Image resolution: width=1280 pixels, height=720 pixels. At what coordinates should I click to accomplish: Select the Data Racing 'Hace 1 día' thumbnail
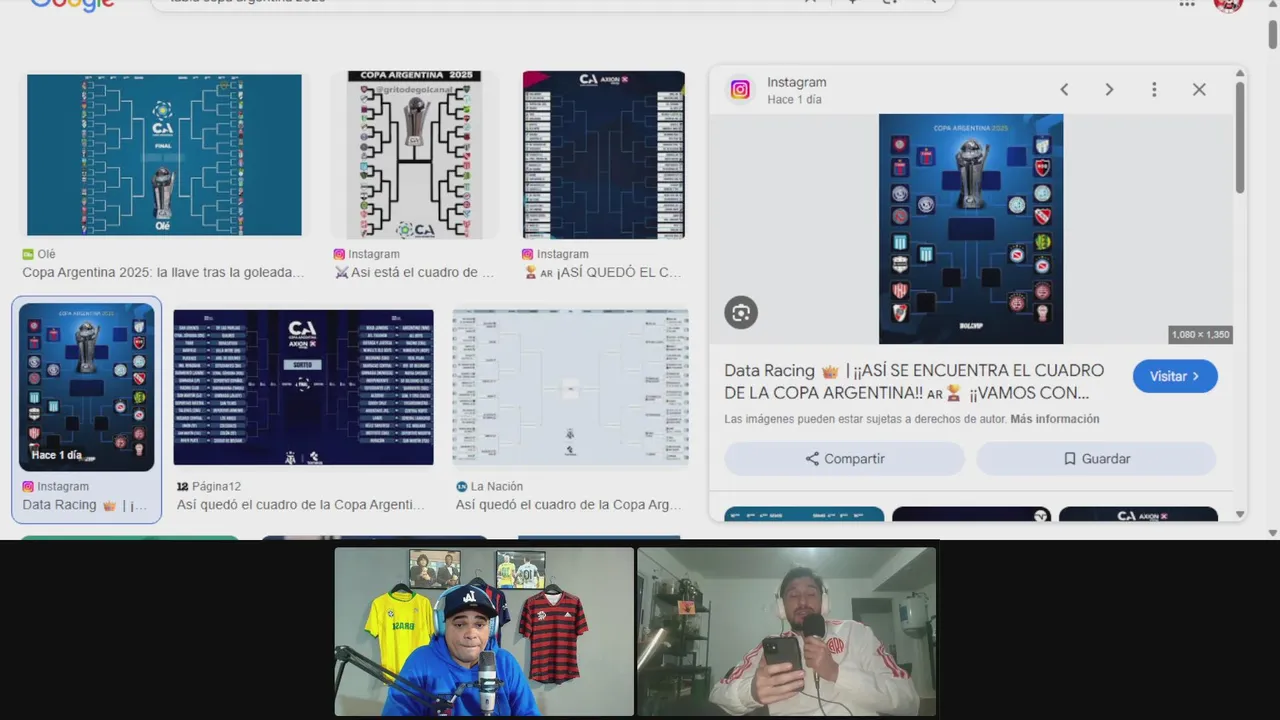pos(86,387)
